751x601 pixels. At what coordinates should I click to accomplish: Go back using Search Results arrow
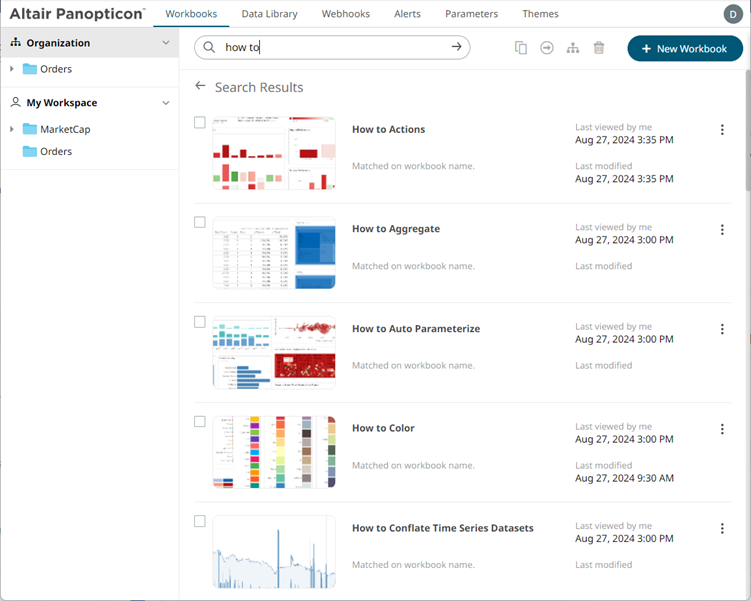201,87
